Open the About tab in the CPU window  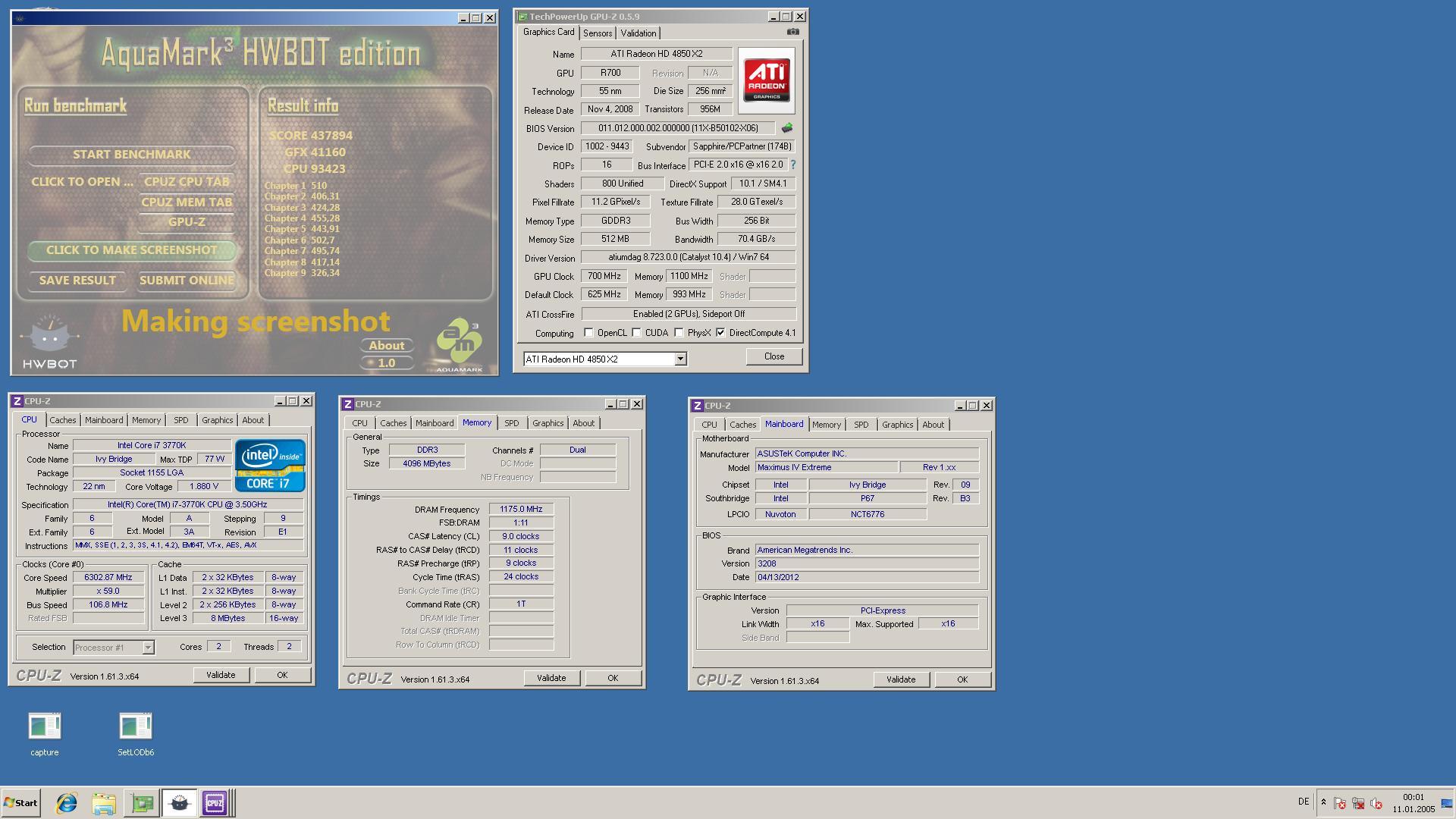(253, 420)
